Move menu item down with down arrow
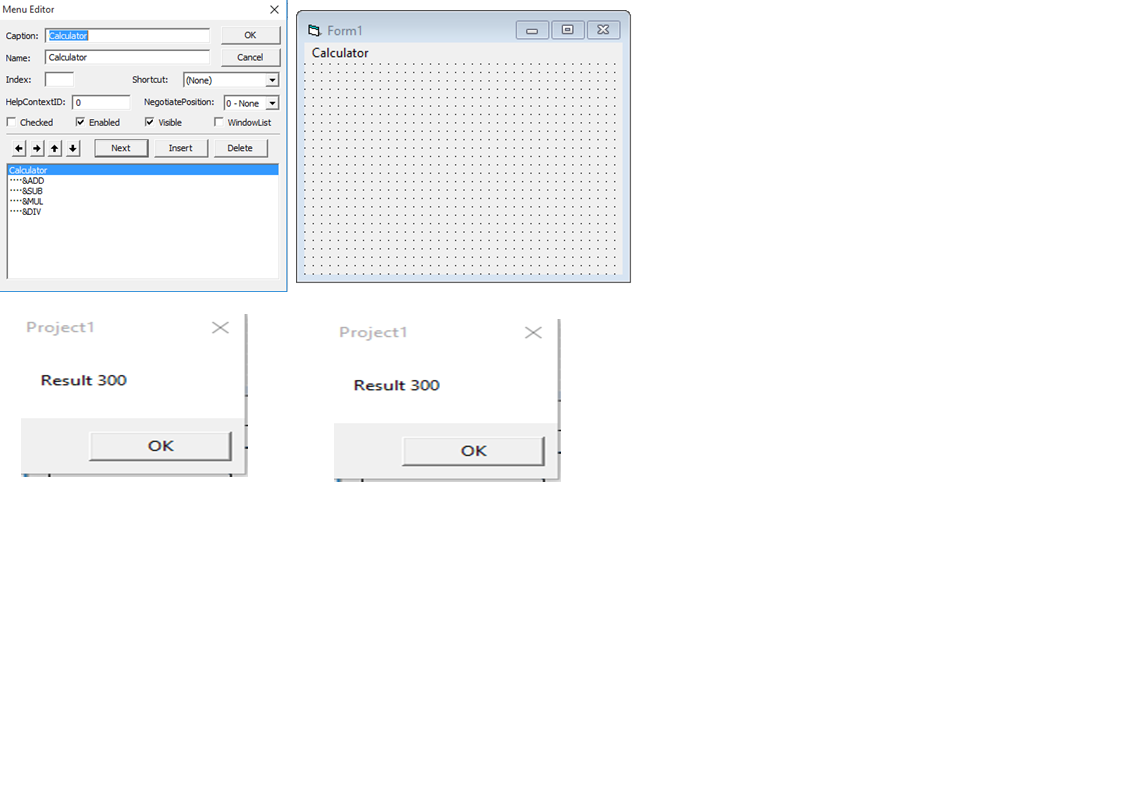Image resolution: width=1144 pixels, height=804 pixels. coord(73,148)
